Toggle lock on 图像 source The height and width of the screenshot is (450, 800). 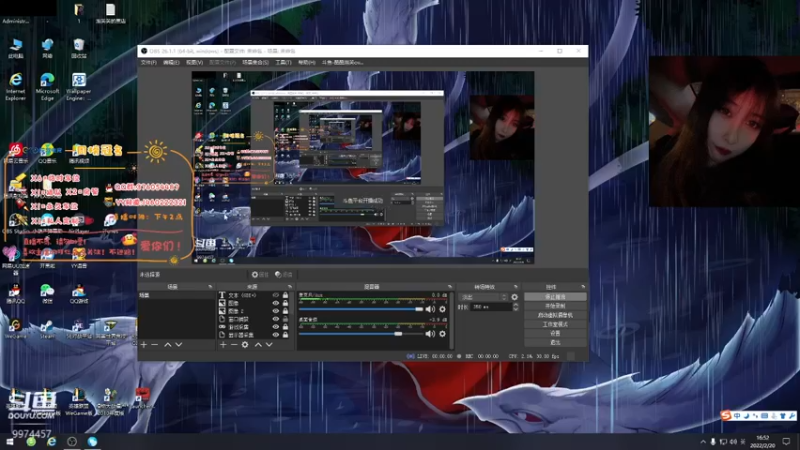(285, 303)
